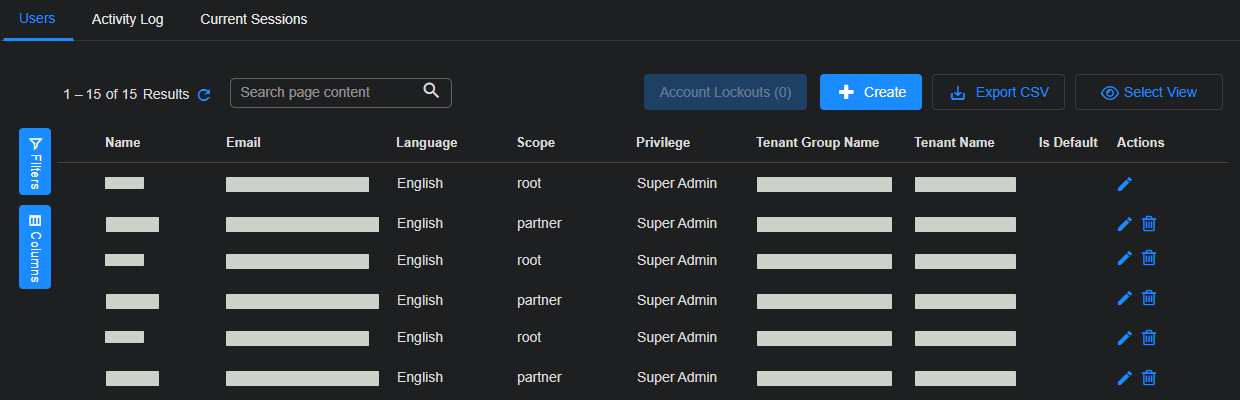Edit the user in the first row
The width and height of the screenshot is (1240, 400).
[1125, 184]
